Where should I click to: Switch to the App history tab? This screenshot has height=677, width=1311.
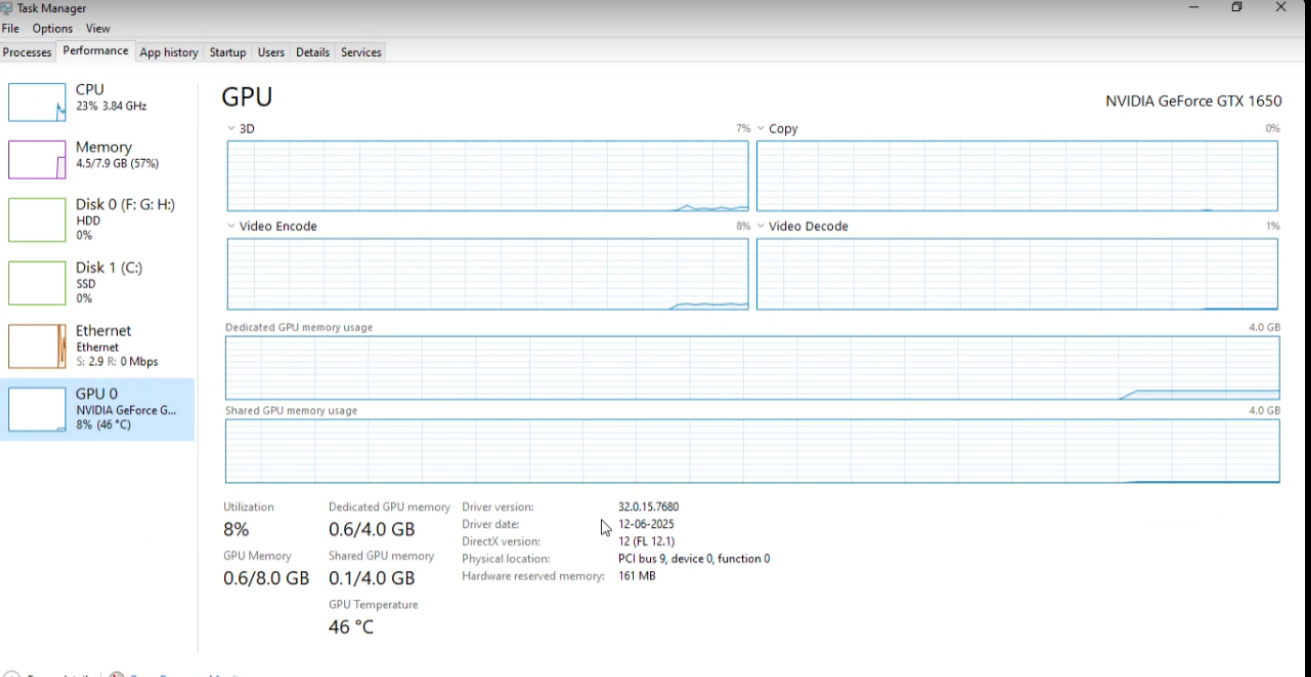169,52
